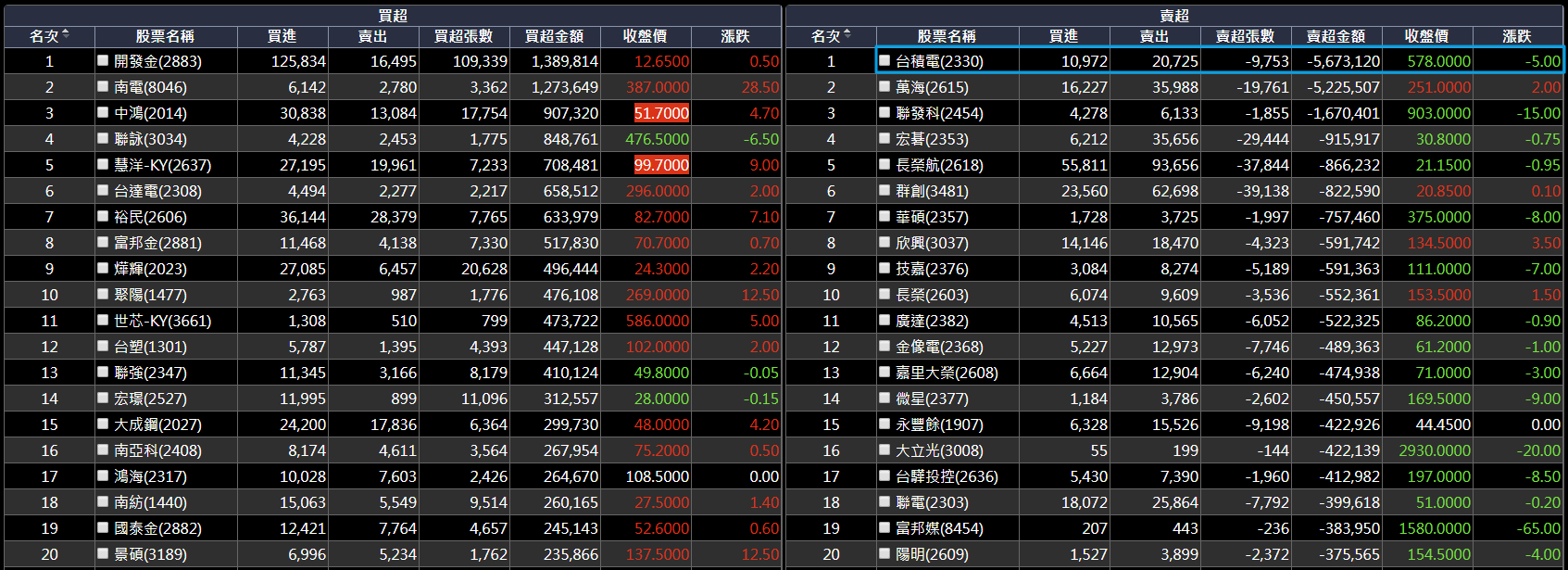The width and height of the screenshot is (1568, 570).
Task: Click stock name 聯強(2347)
Action: (150, 373)
